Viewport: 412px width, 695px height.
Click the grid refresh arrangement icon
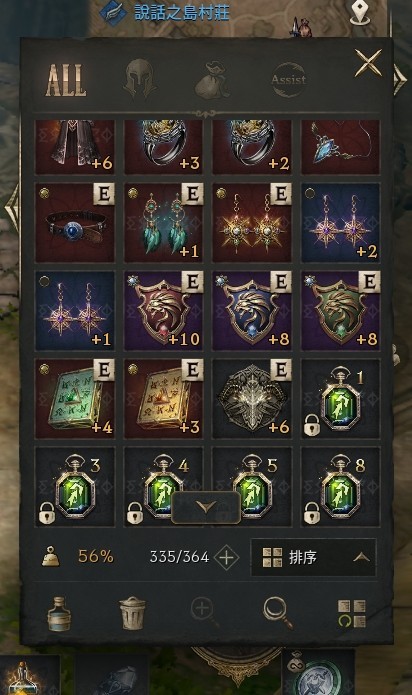pyautogui.click(x=352, y=614)
